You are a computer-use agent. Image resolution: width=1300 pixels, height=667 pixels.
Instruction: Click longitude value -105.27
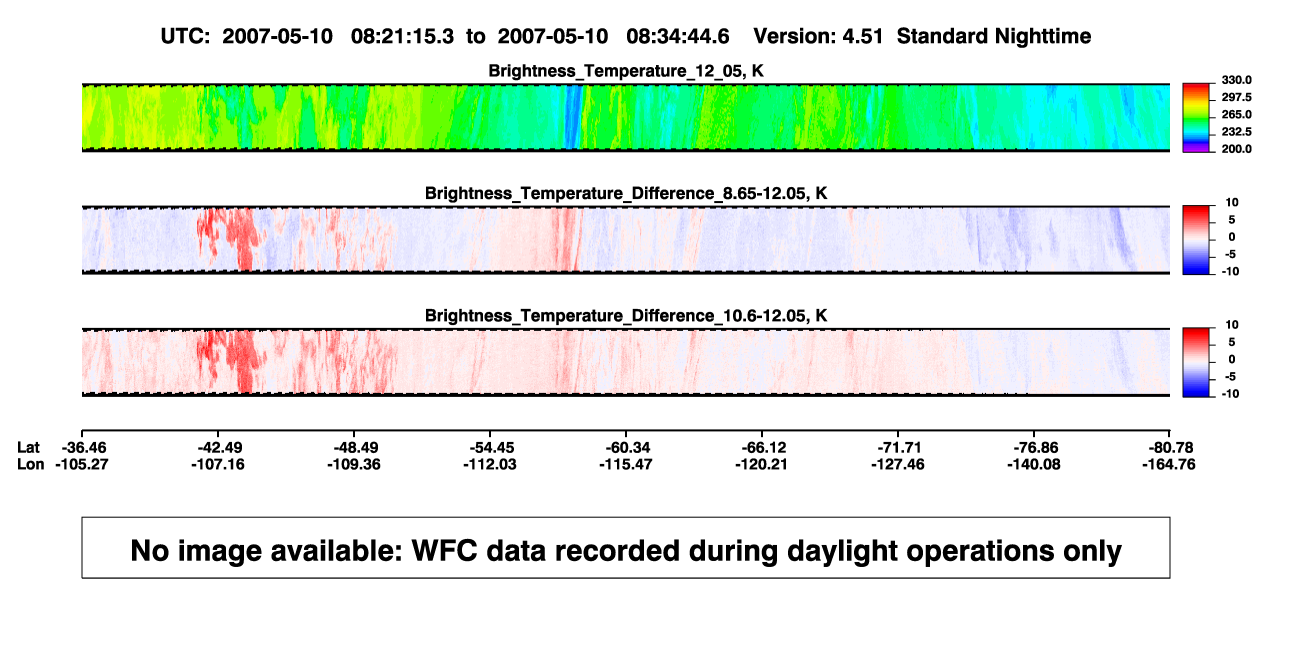click(x=83, y=464)
